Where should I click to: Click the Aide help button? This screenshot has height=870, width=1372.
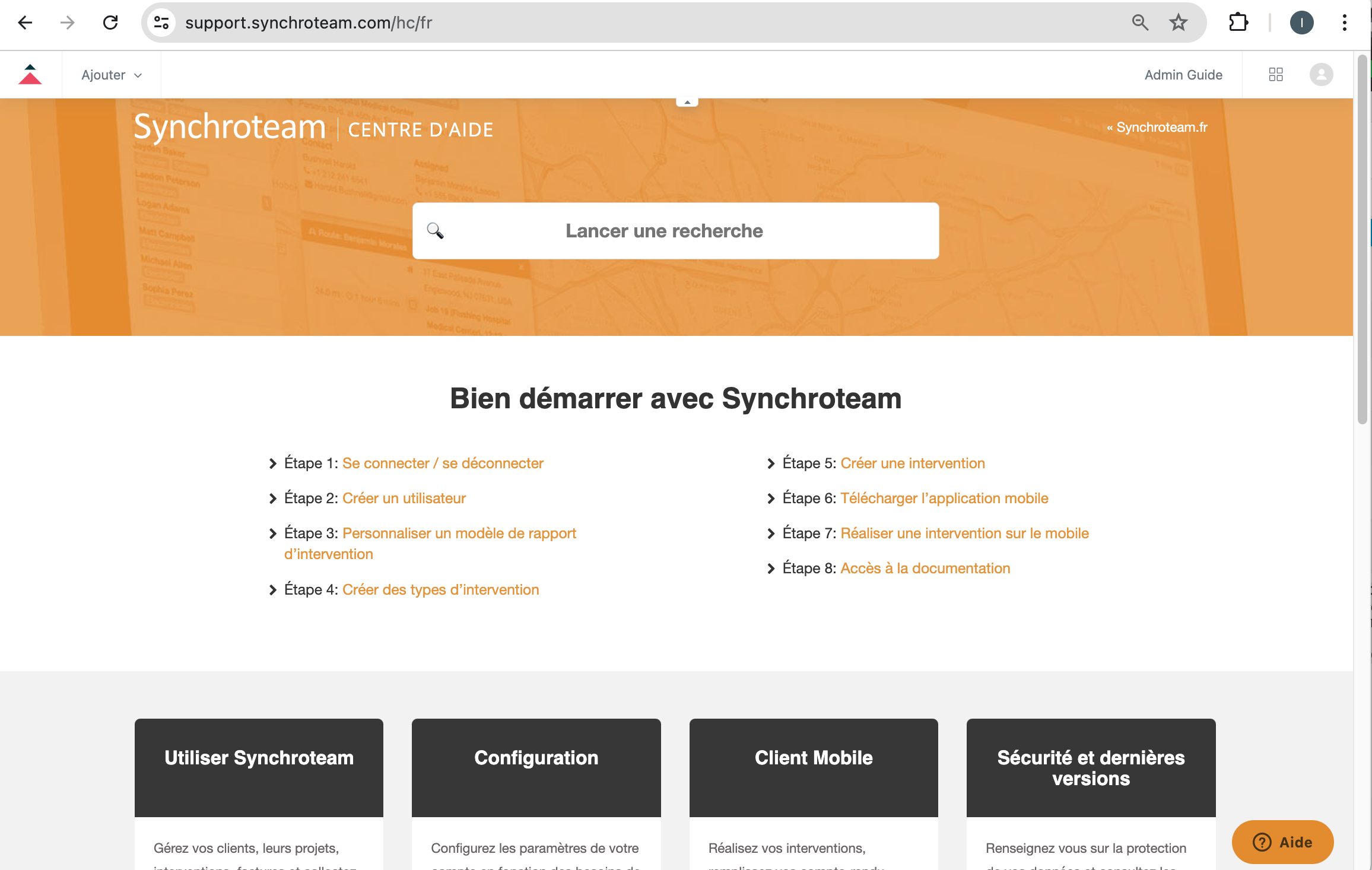coord(1282,842)
